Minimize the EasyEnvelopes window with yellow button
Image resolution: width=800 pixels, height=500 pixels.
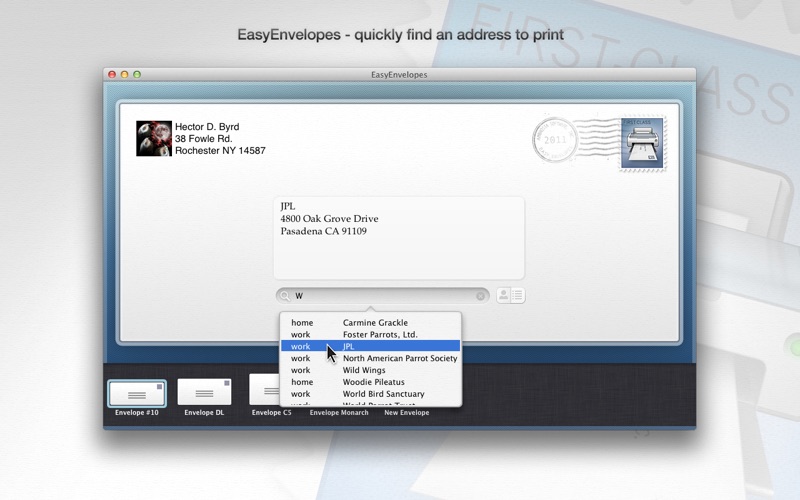(x=124, y=74)
